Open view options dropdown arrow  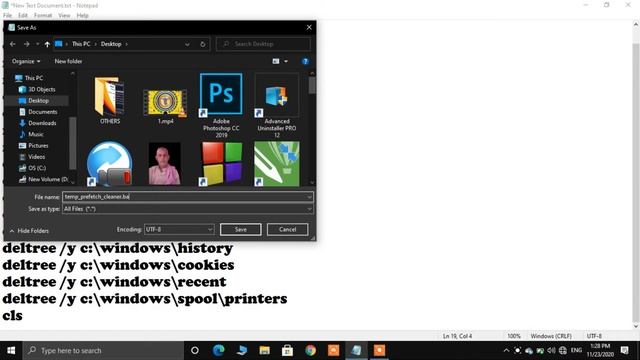(x=286, y=61)
